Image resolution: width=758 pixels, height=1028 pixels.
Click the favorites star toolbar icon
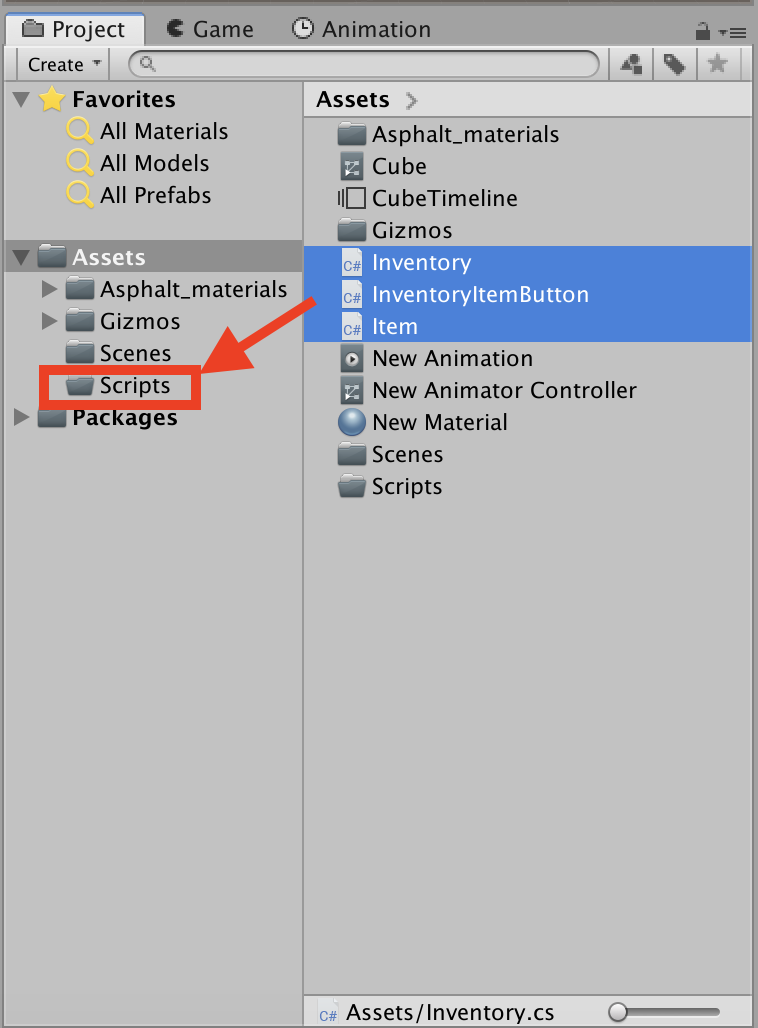click(717, 65)
